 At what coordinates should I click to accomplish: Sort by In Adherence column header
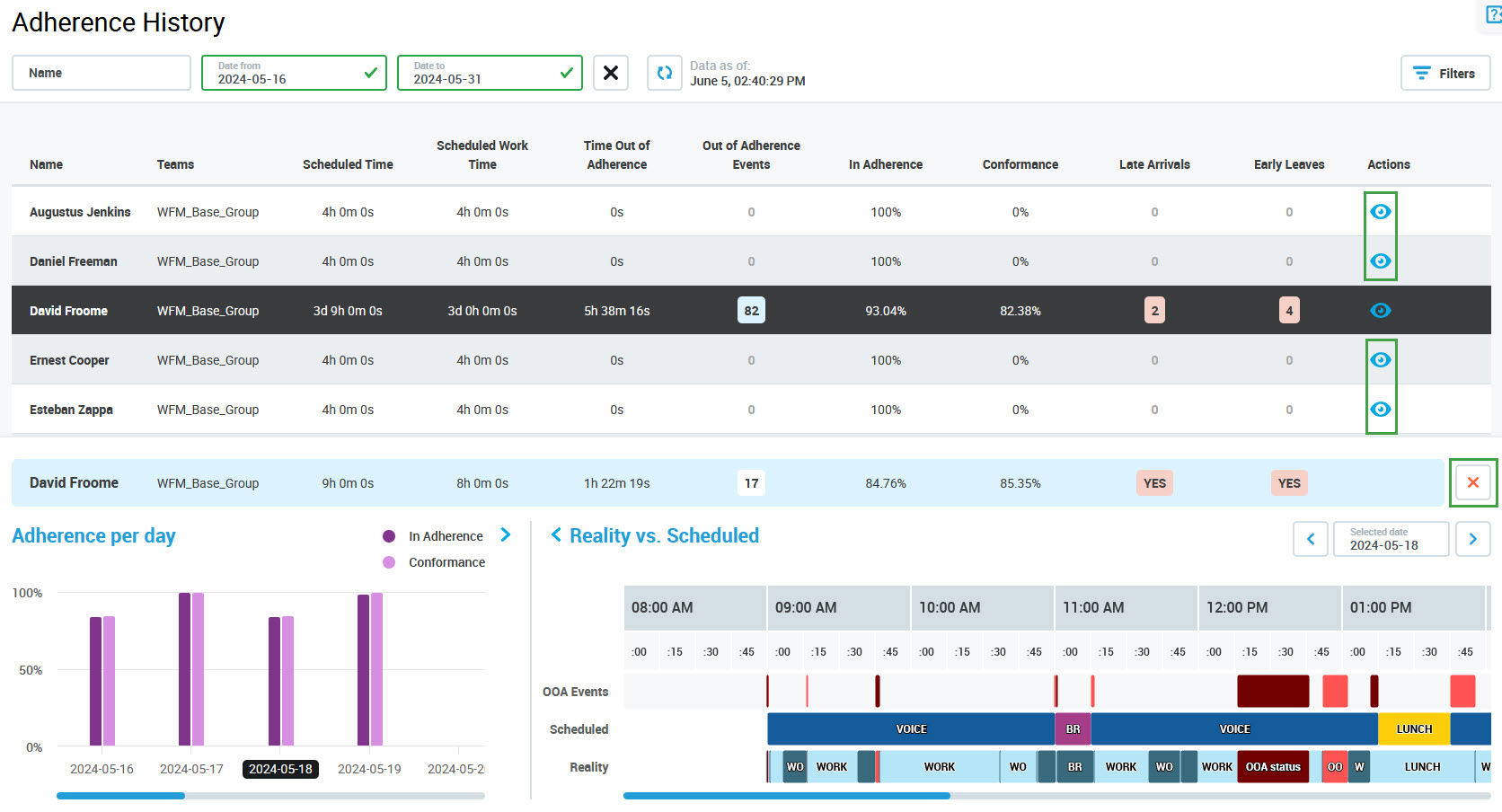coord(885,164)
